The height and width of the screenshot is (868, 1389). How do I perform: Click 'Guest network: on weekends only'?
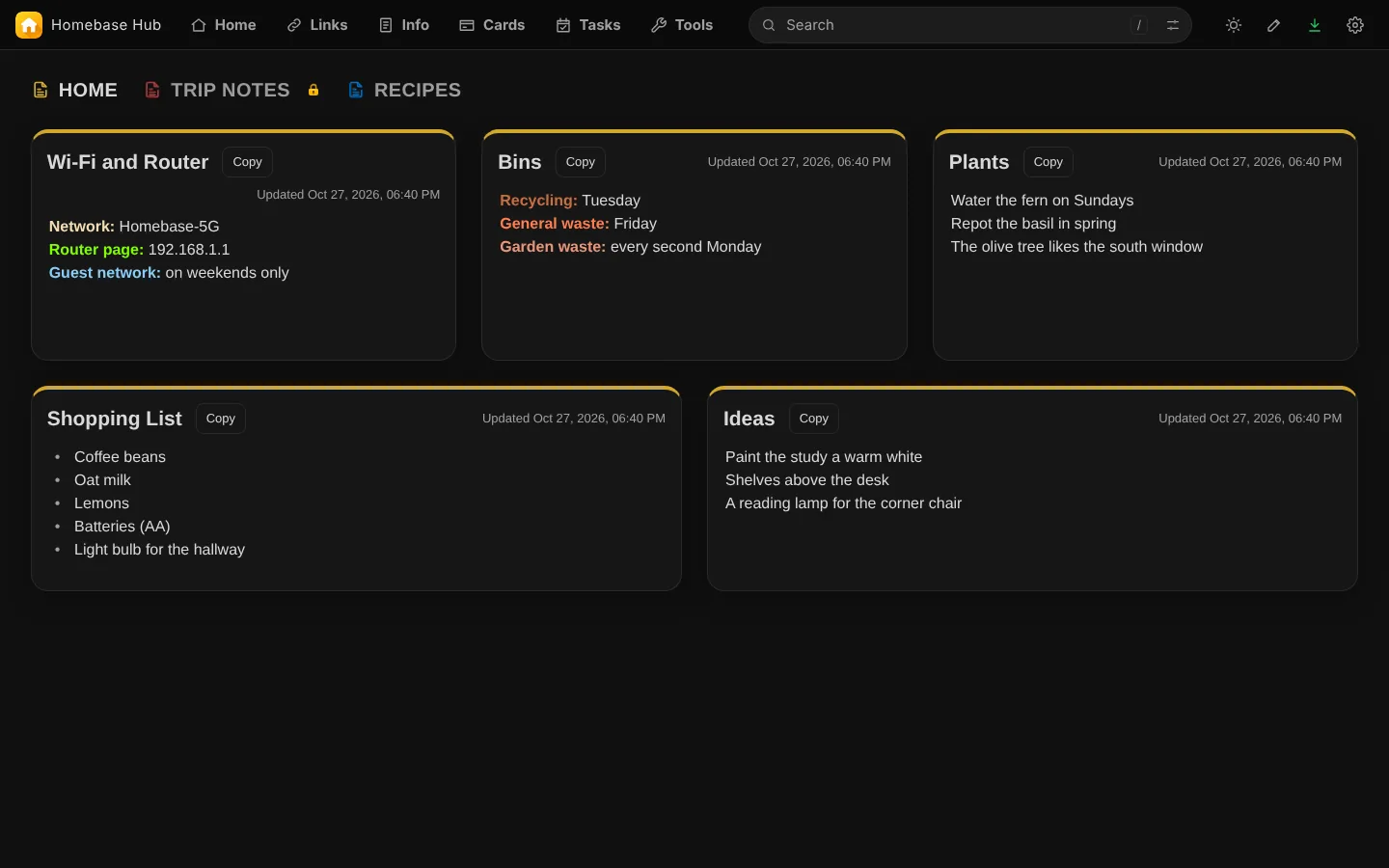click(x=169, y=273)
